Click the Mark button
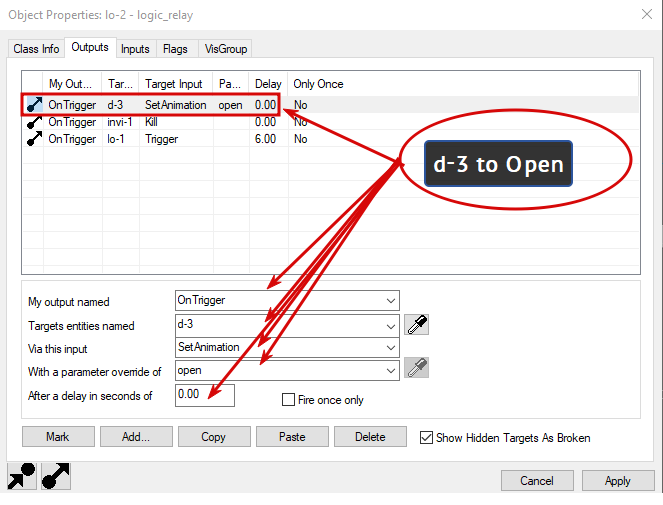The width and height of the screenshot is (663, 505). (58, 436)
